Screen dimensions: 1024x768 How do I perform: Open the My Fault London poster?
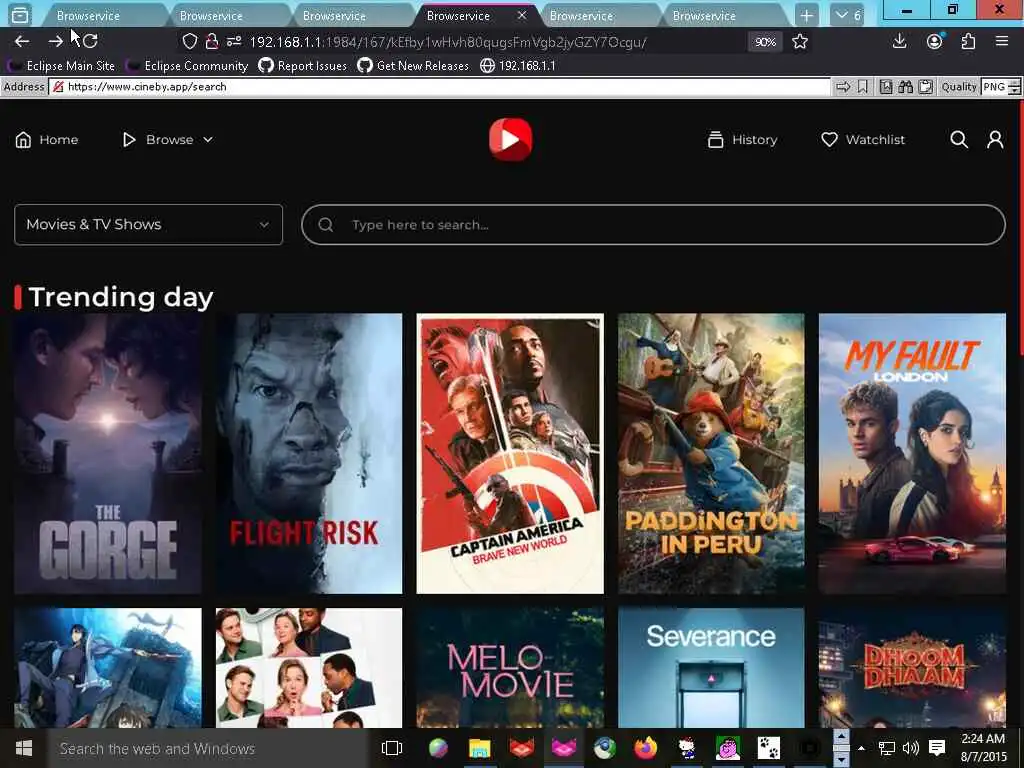912,454
